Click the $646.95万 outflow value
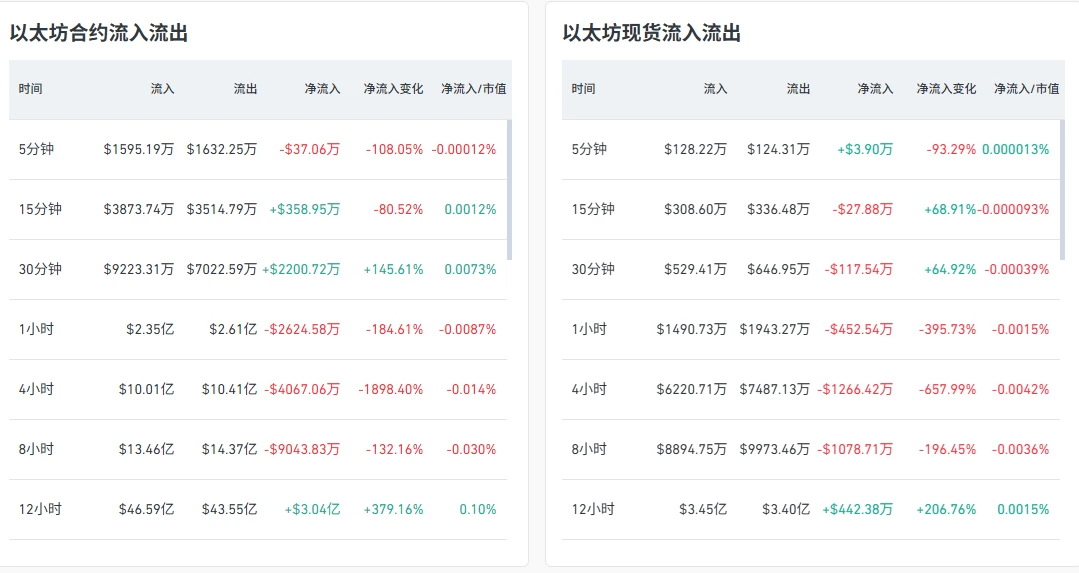 [x=778, y=269]
